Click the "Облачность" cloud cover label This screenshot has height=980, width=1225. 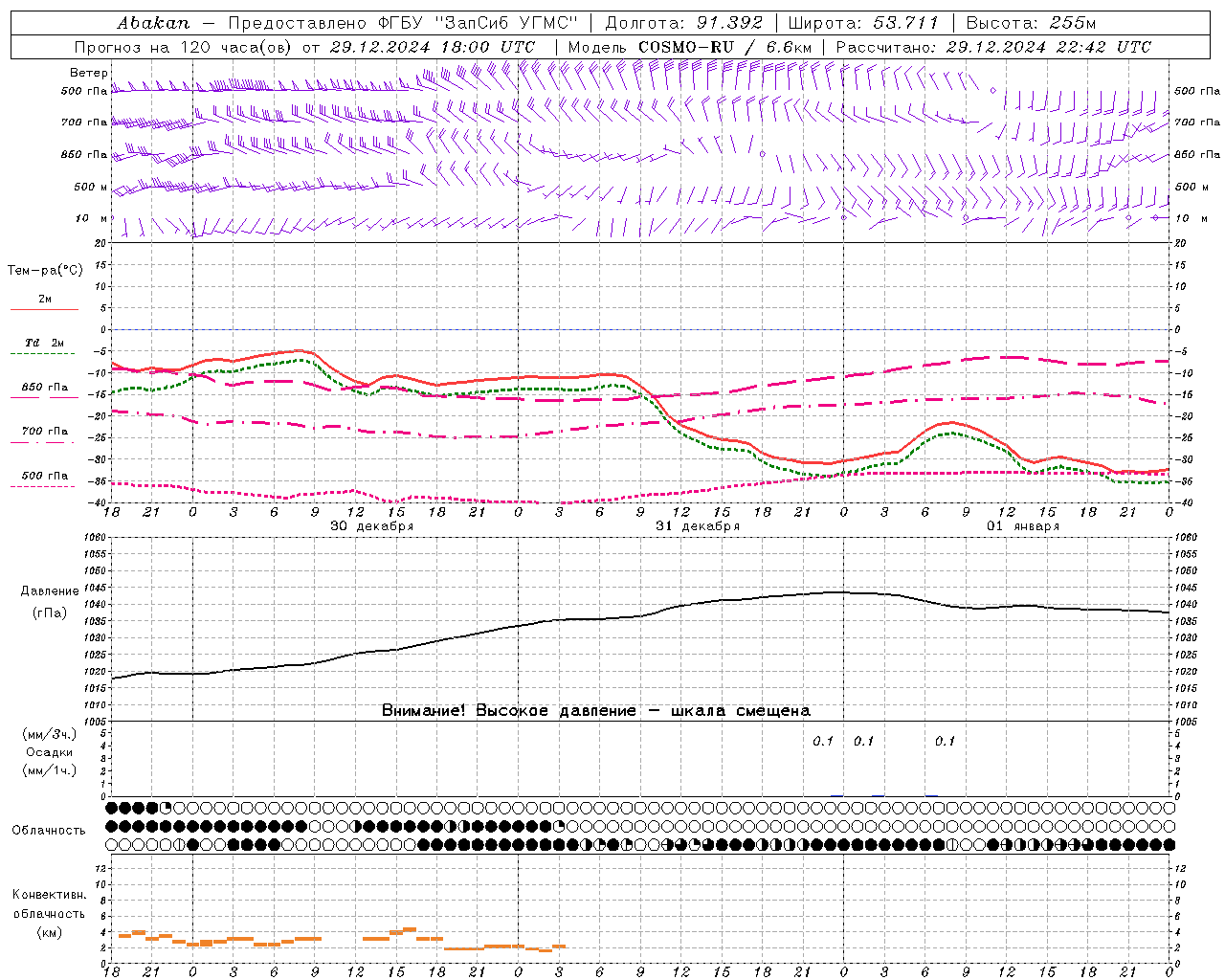49,831
